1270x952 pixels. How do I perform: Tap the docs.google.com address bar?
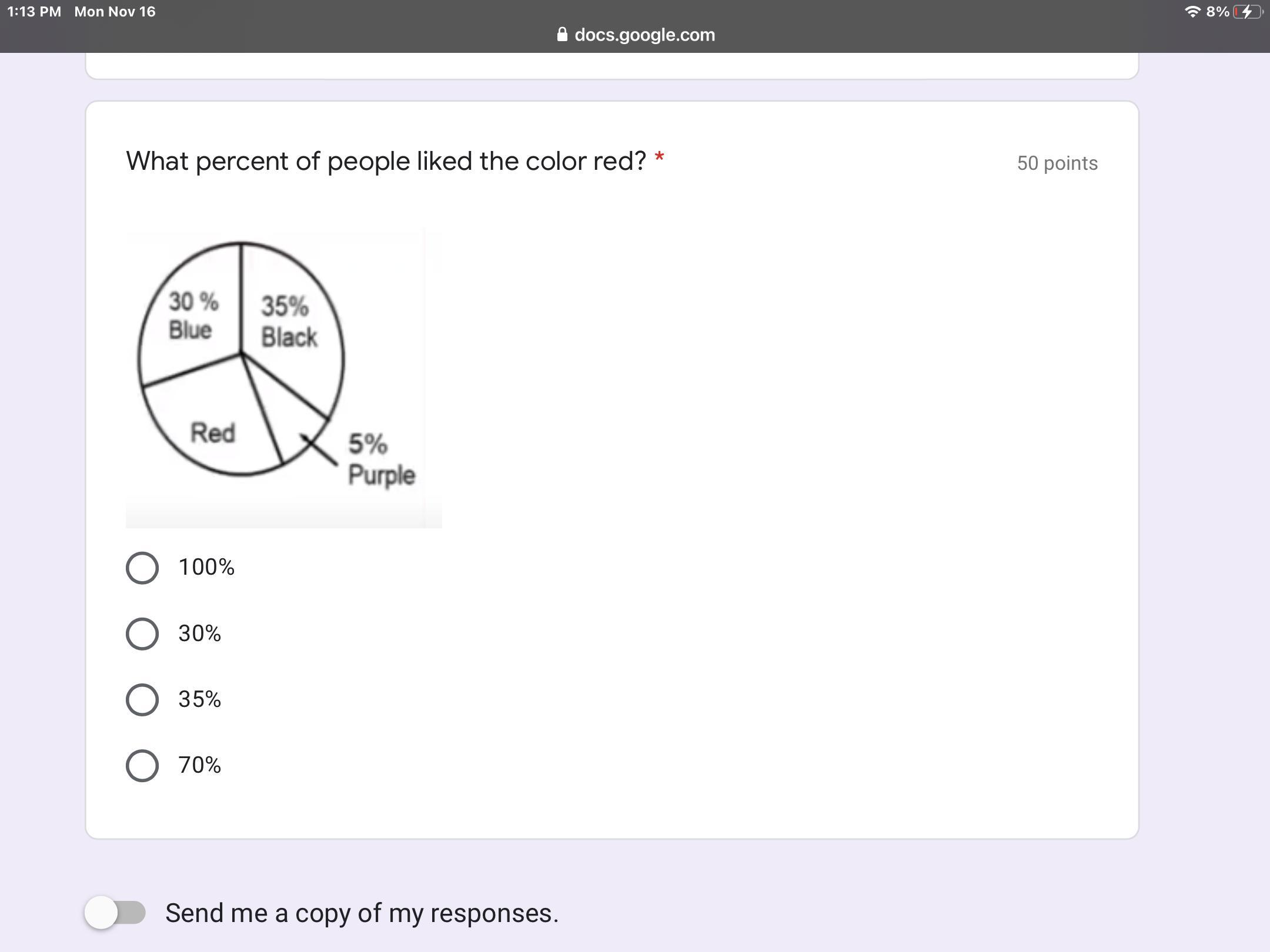point(644,35)
